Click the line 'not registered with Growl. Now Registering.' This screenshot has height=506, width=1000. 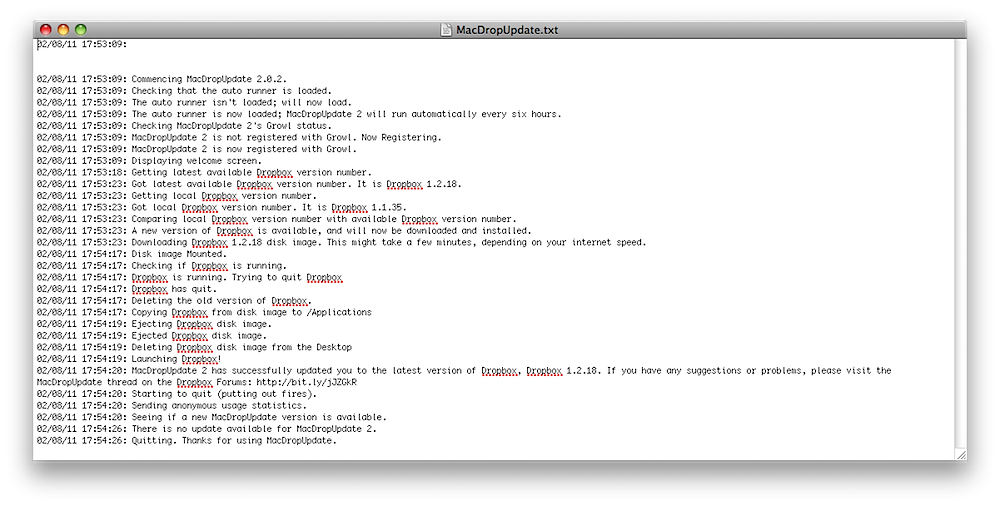tap(239, 137)
